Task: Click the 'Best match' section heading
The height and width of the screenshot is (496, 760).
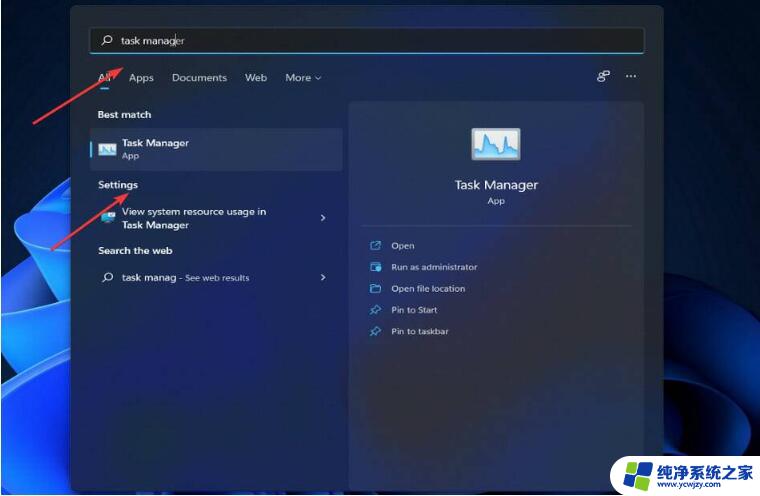Action: pos(125,114)
